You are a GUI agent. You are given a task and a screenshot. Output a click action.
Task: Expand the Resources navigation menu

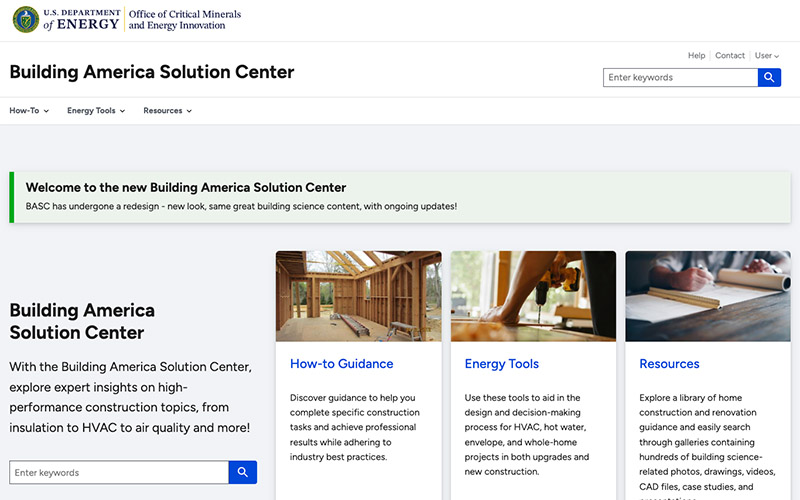167,110
